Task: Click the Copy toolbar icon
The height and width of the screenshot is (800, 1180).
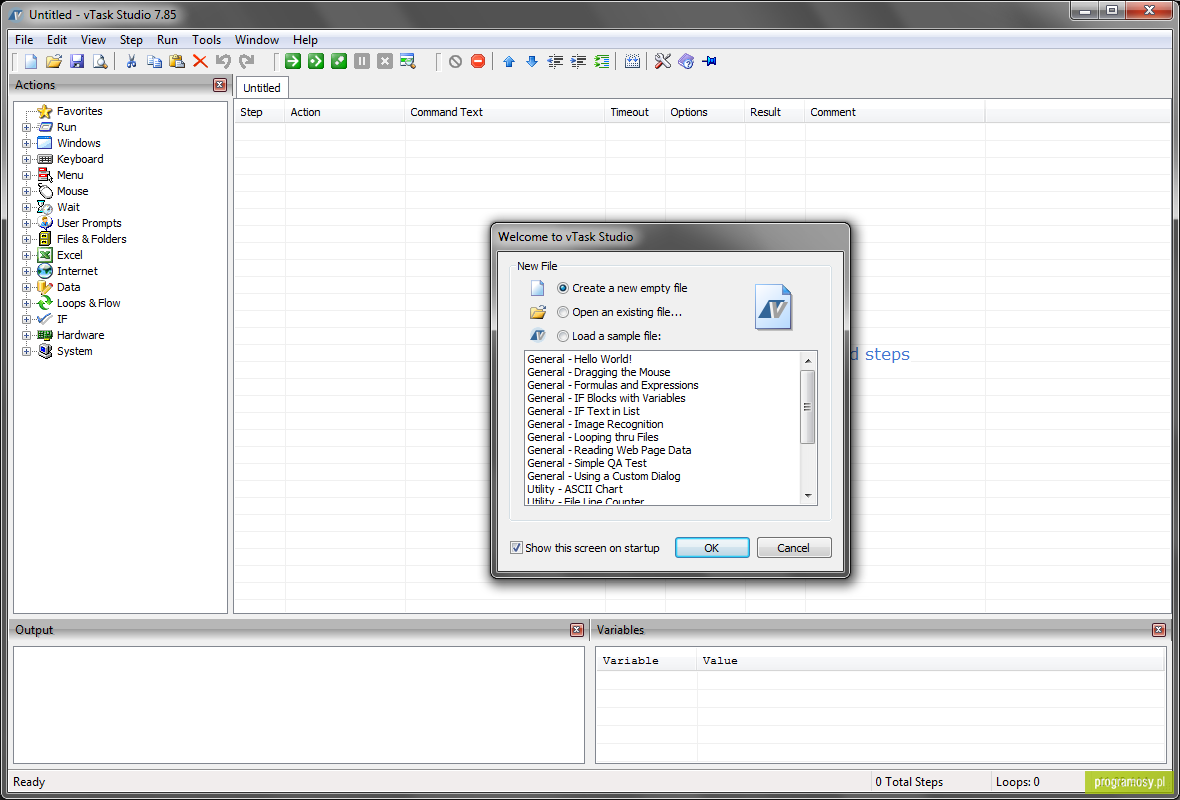Action: click(154, 62)
